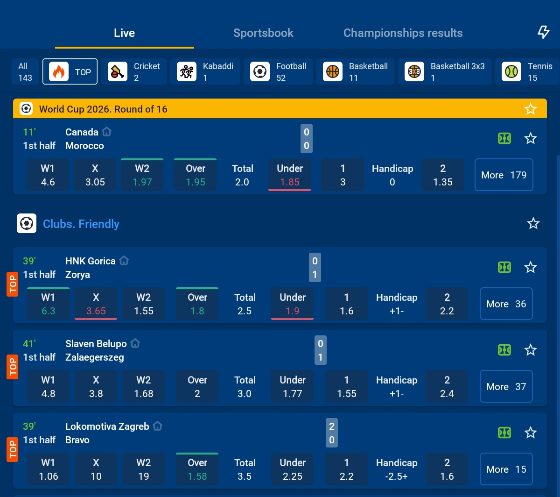The height and width of the screenshot is (497, 560).
Task: Click TOP badge on HNK Gorica match
Action: (x=12, y=284)
